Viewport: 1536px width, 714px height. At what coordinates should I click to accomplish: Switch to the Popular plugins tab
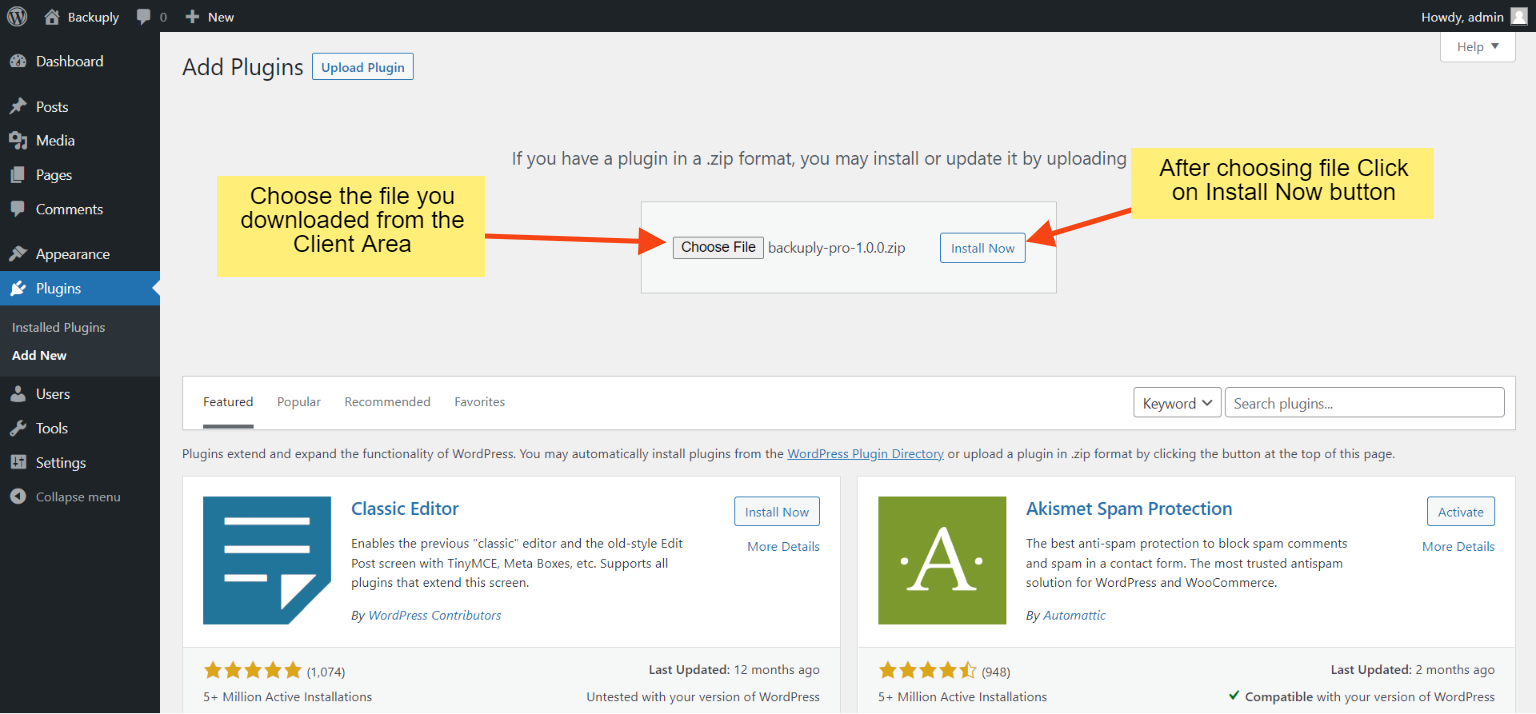click(x=299, y=402)
